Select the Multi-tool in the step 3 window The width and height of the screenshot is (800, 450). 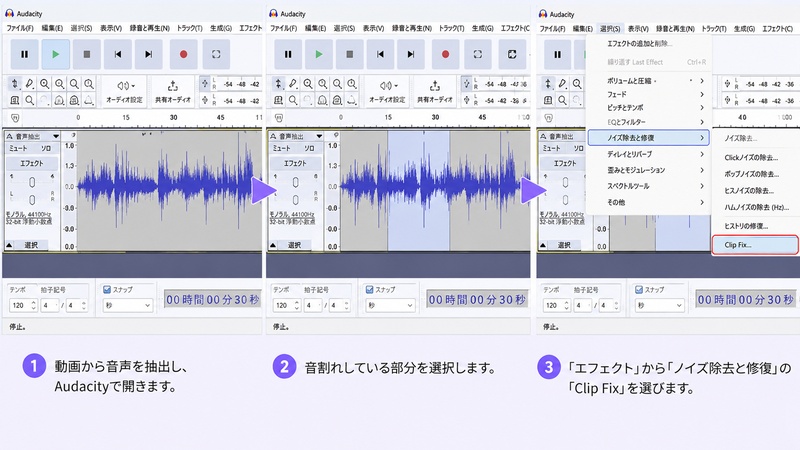pyautogui.click(x=548, y=101)
